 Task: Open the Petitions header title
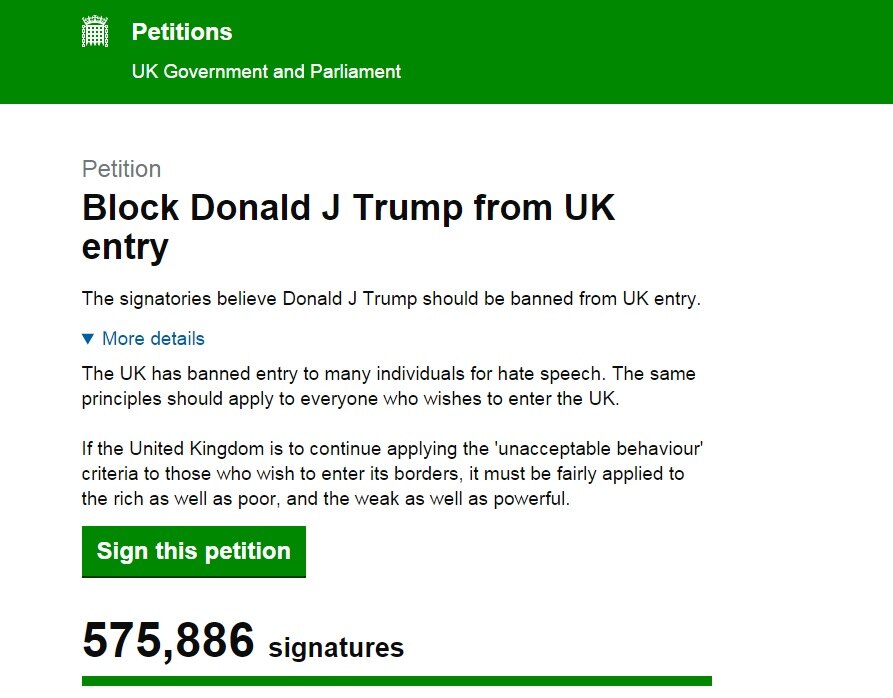(x=181, y=31)
